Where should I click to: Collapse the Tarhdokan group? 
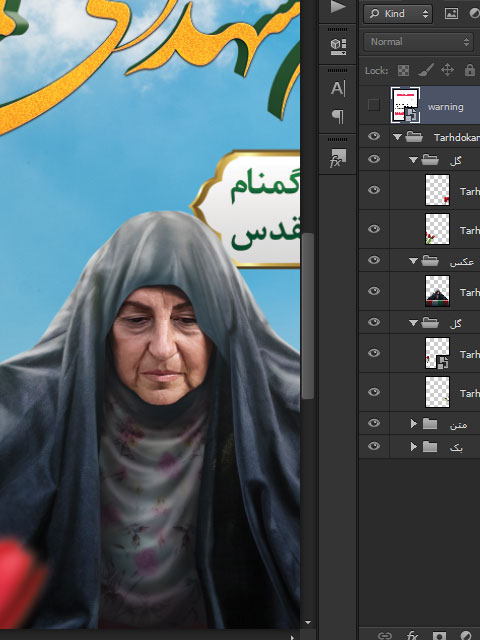tap(398, 137)
